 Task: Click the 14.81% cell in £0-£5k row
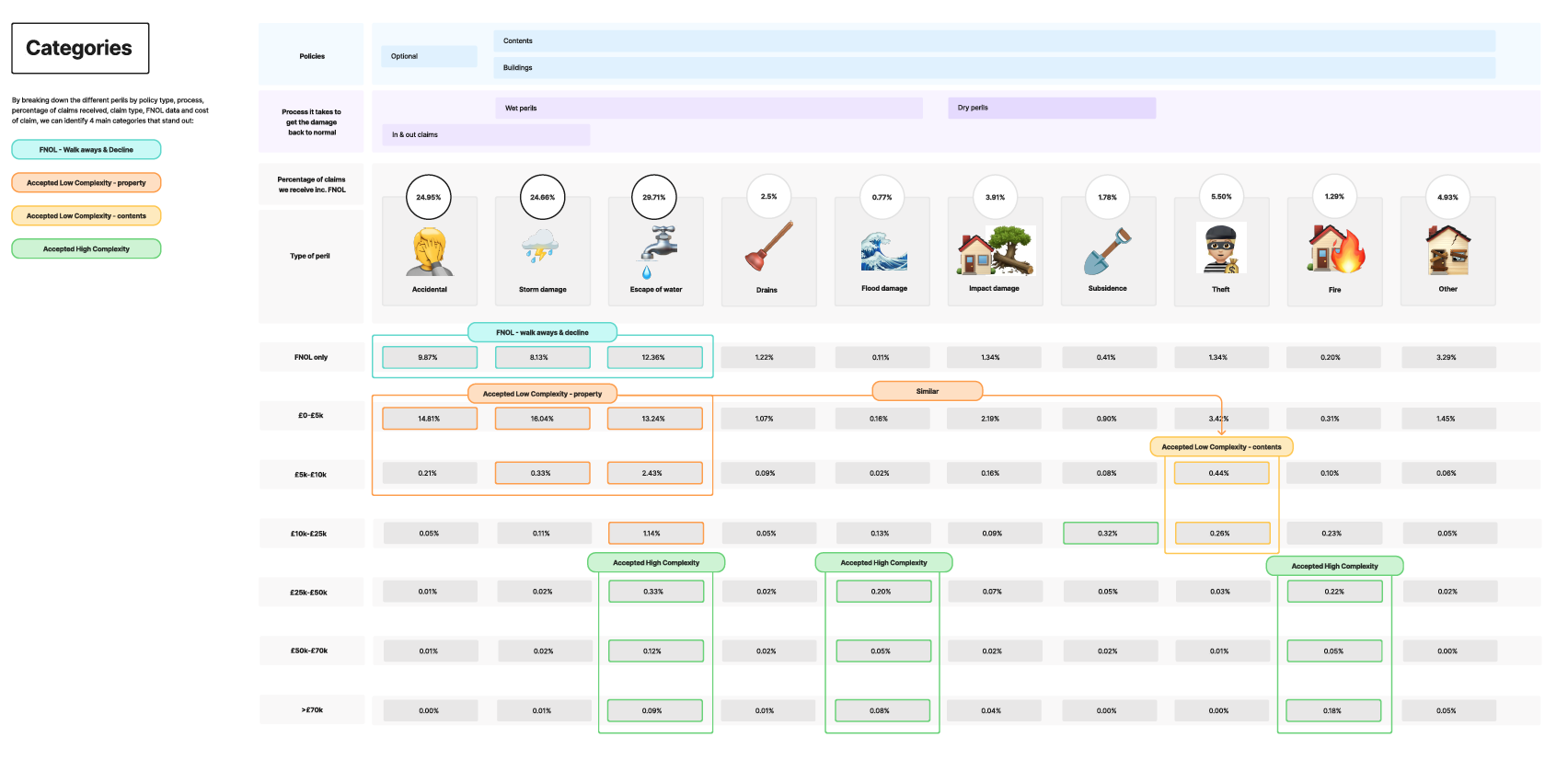tap(430, 419)
